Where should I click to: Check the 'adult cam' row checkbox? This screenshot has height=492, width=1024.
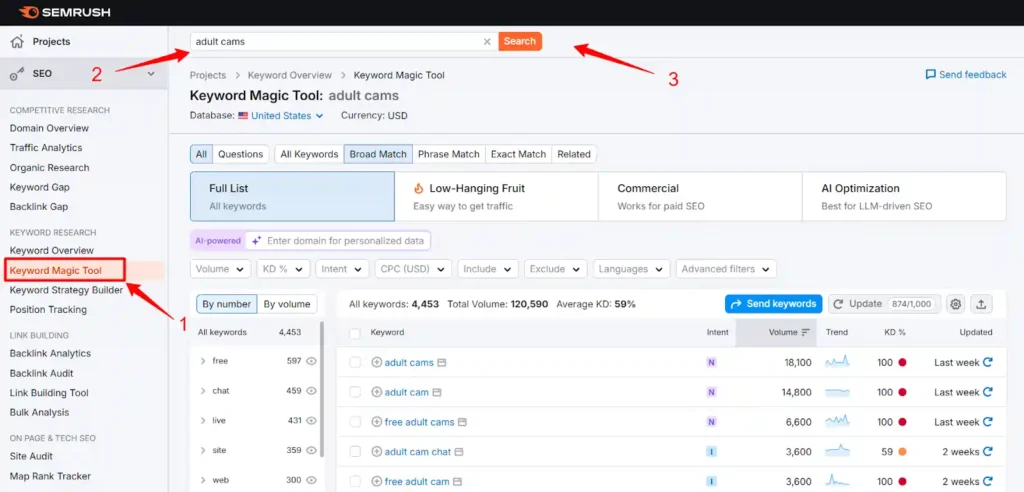click(x=355, y=392)
